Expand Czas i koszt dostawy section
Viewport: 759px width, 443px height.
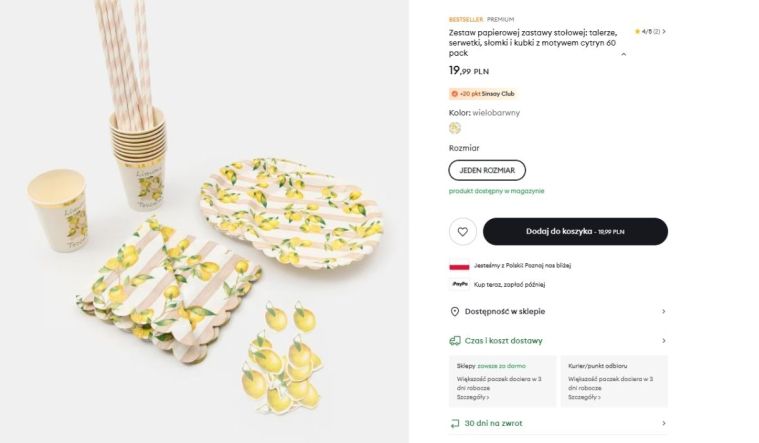coord(663,340)
